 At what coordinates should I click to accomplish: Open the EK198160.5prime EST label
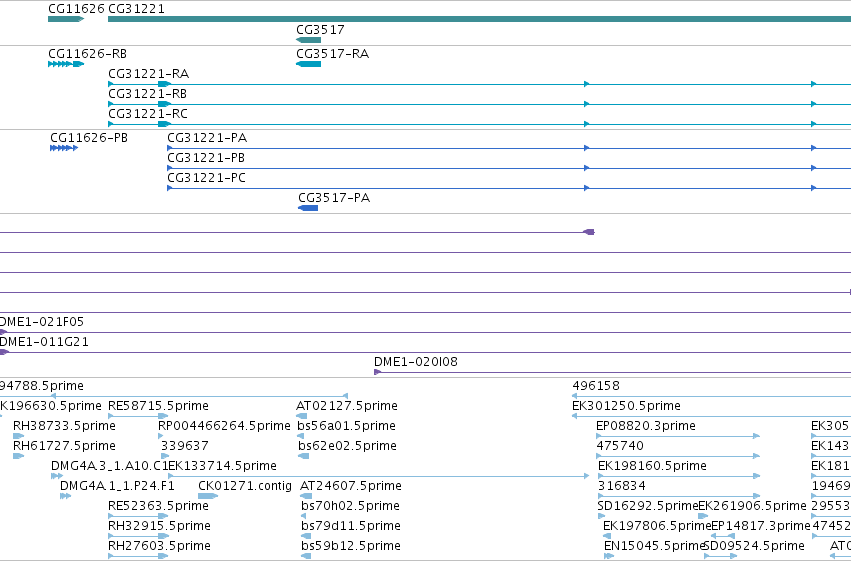pos(652,466)
